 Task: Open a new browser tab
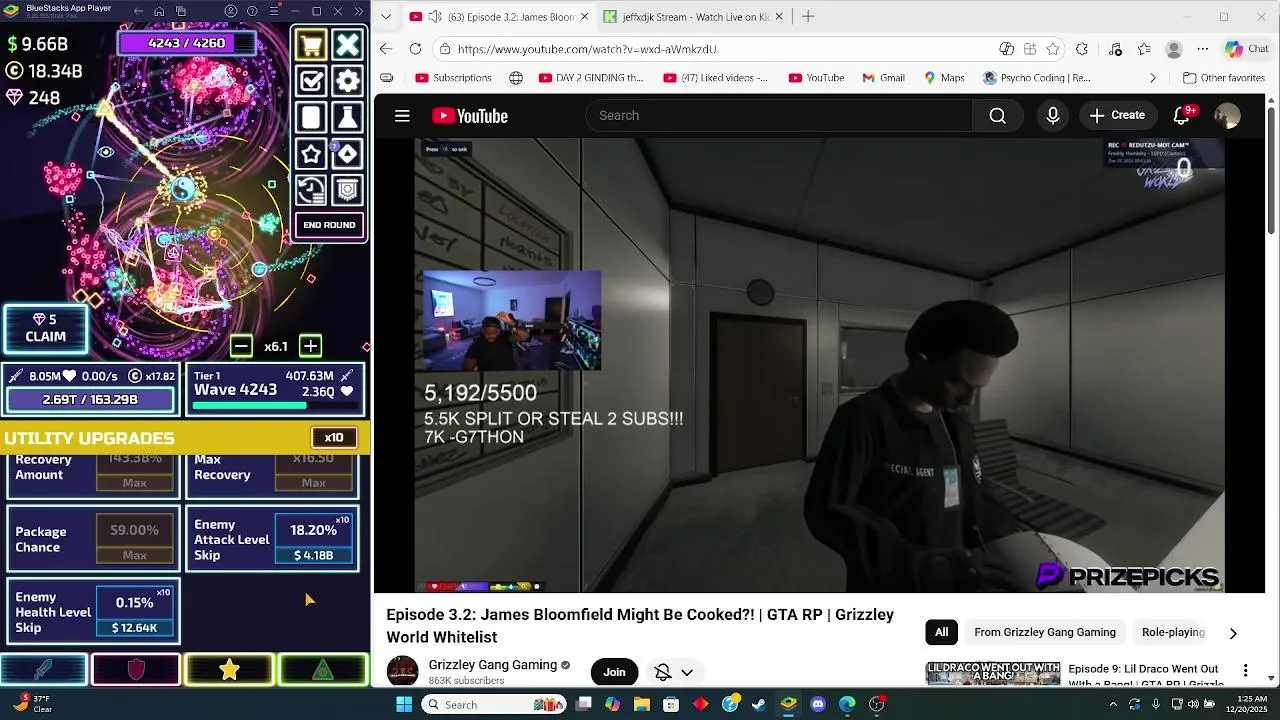coord(808,17)
